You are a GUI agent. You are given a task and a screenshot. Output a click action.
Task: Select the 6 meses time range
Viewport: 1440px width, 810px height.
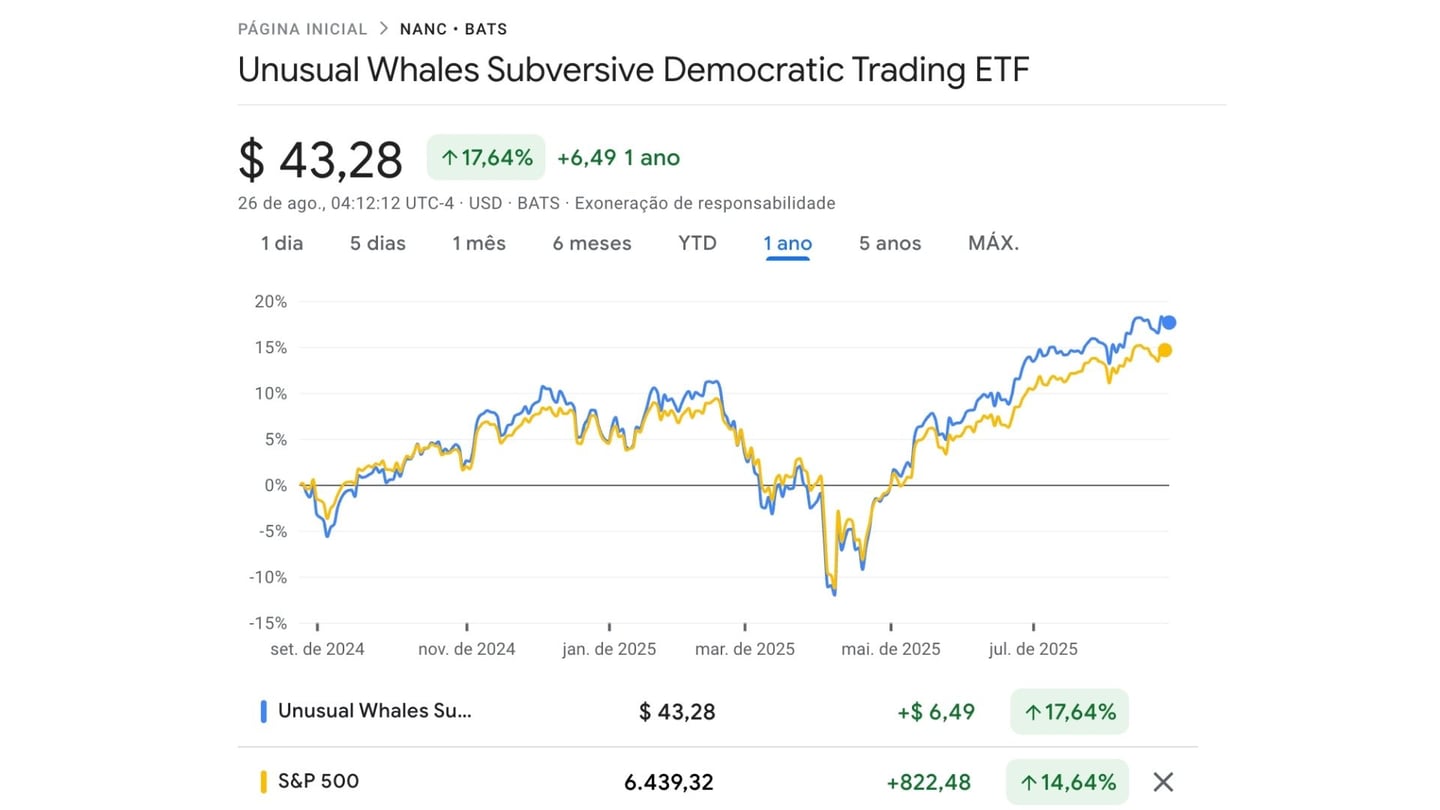[x=591, y=243]
